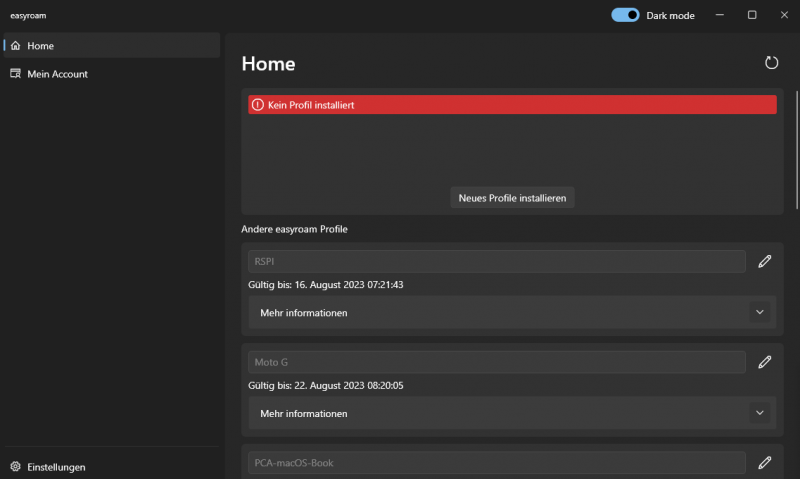Image resolution: width=800 pixels, height=479 pixels.
Task: Click the Einstellungen gear icon
Action: tap(15, 466)
